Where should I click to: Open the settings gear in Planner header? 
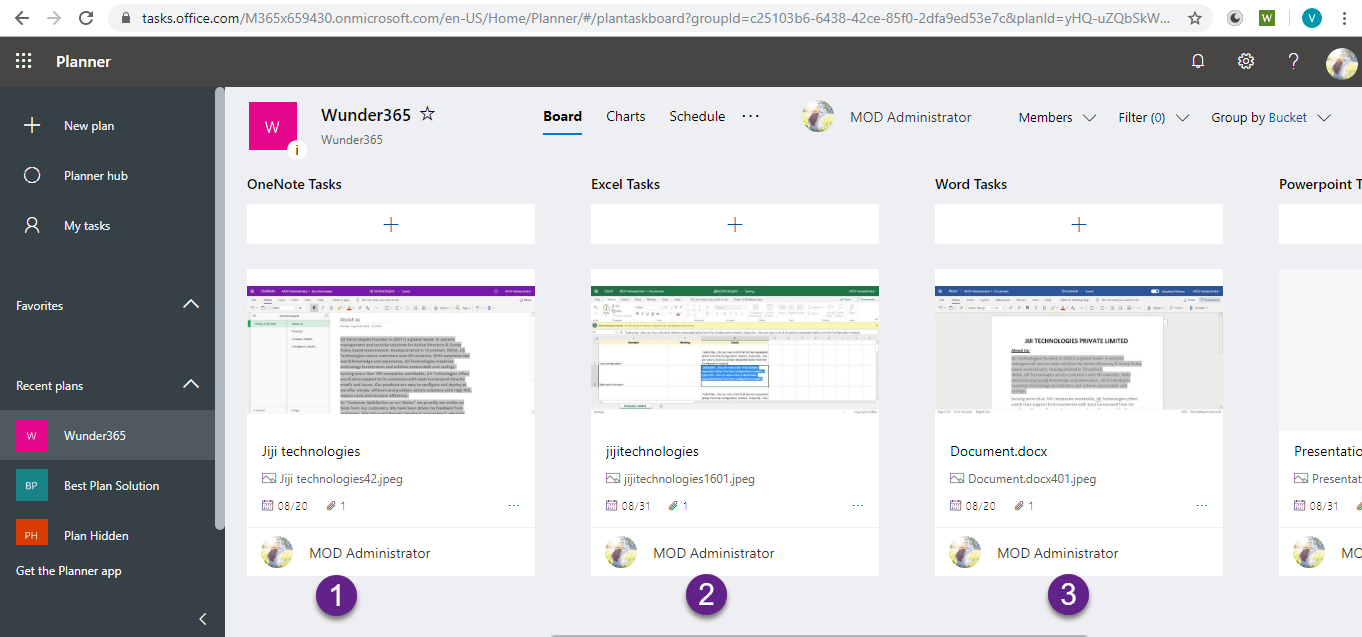1245,61
